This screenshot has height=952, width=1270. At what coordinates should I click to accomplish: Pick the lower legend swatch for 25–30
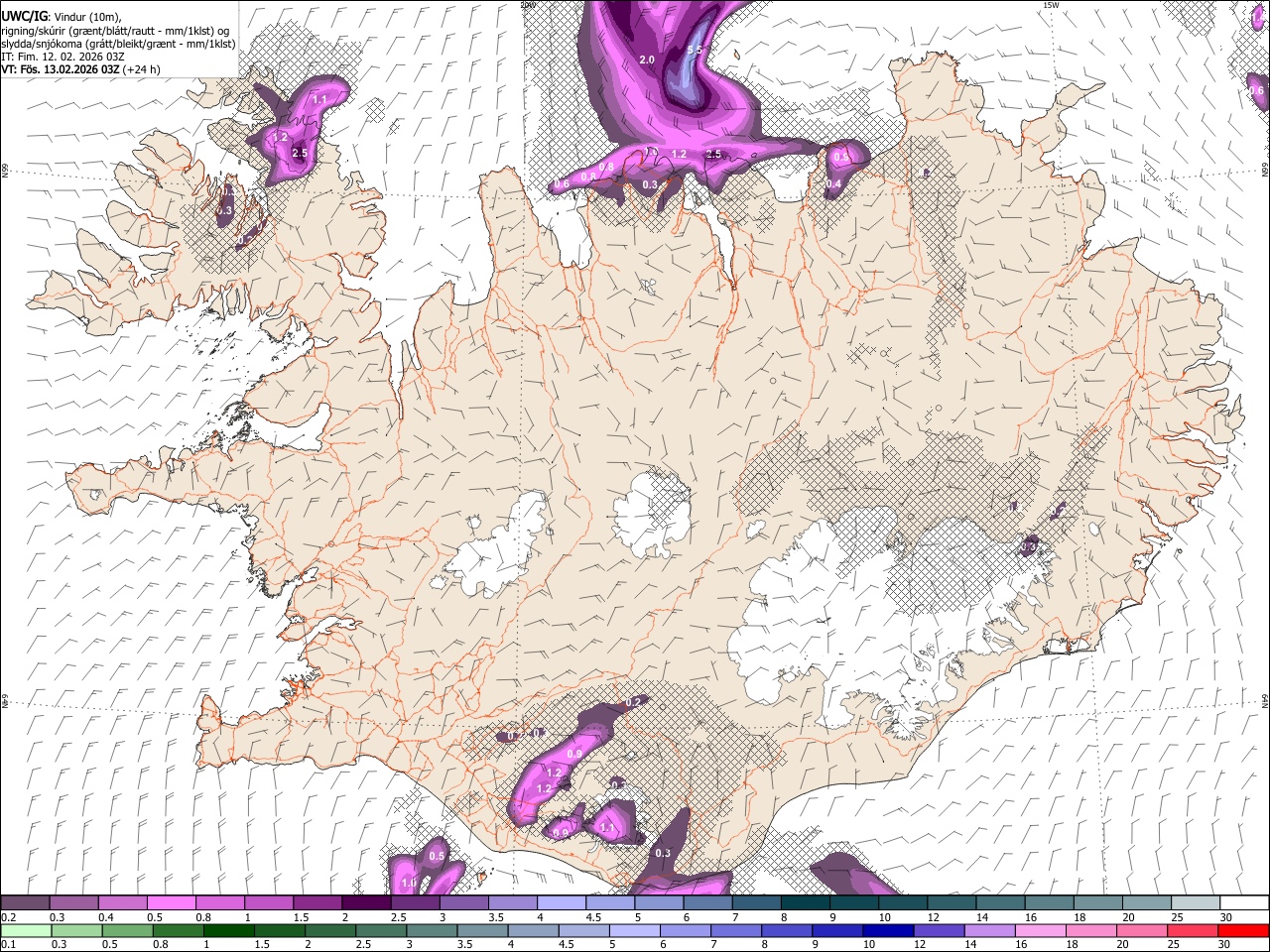[1192, 930]
